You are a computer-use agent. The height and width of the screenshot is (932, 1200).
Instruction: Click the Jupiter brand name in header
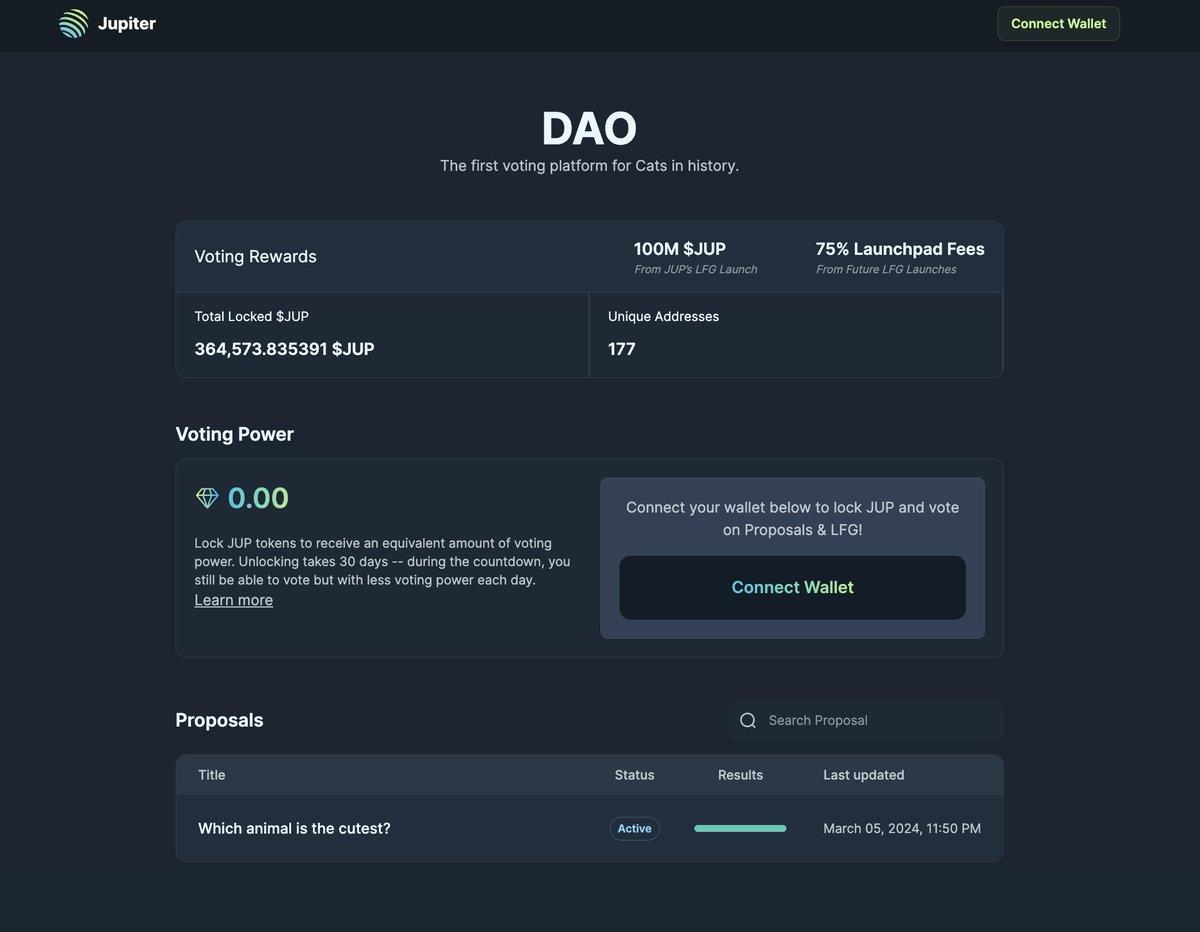[x=127, y=23]
